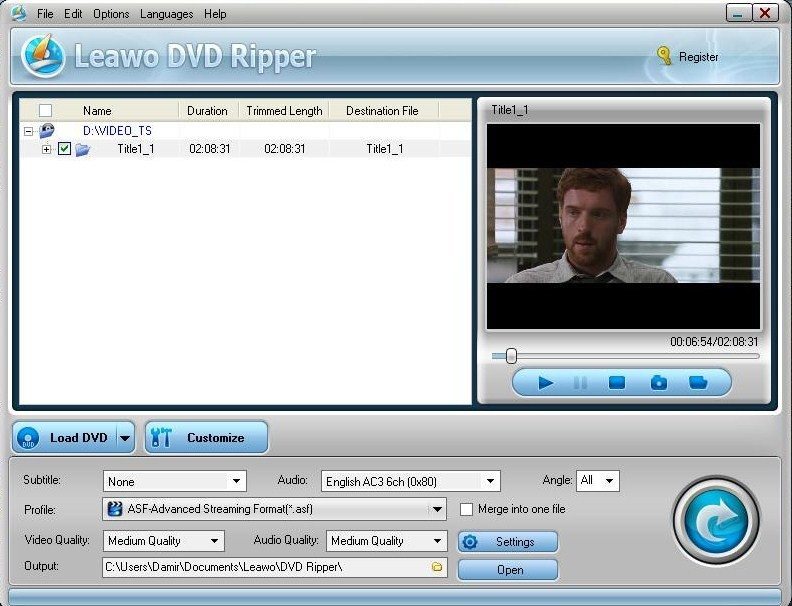Open the Edit menu
Viewport: 792px width, 606px height.
click(x=73, y=14)
